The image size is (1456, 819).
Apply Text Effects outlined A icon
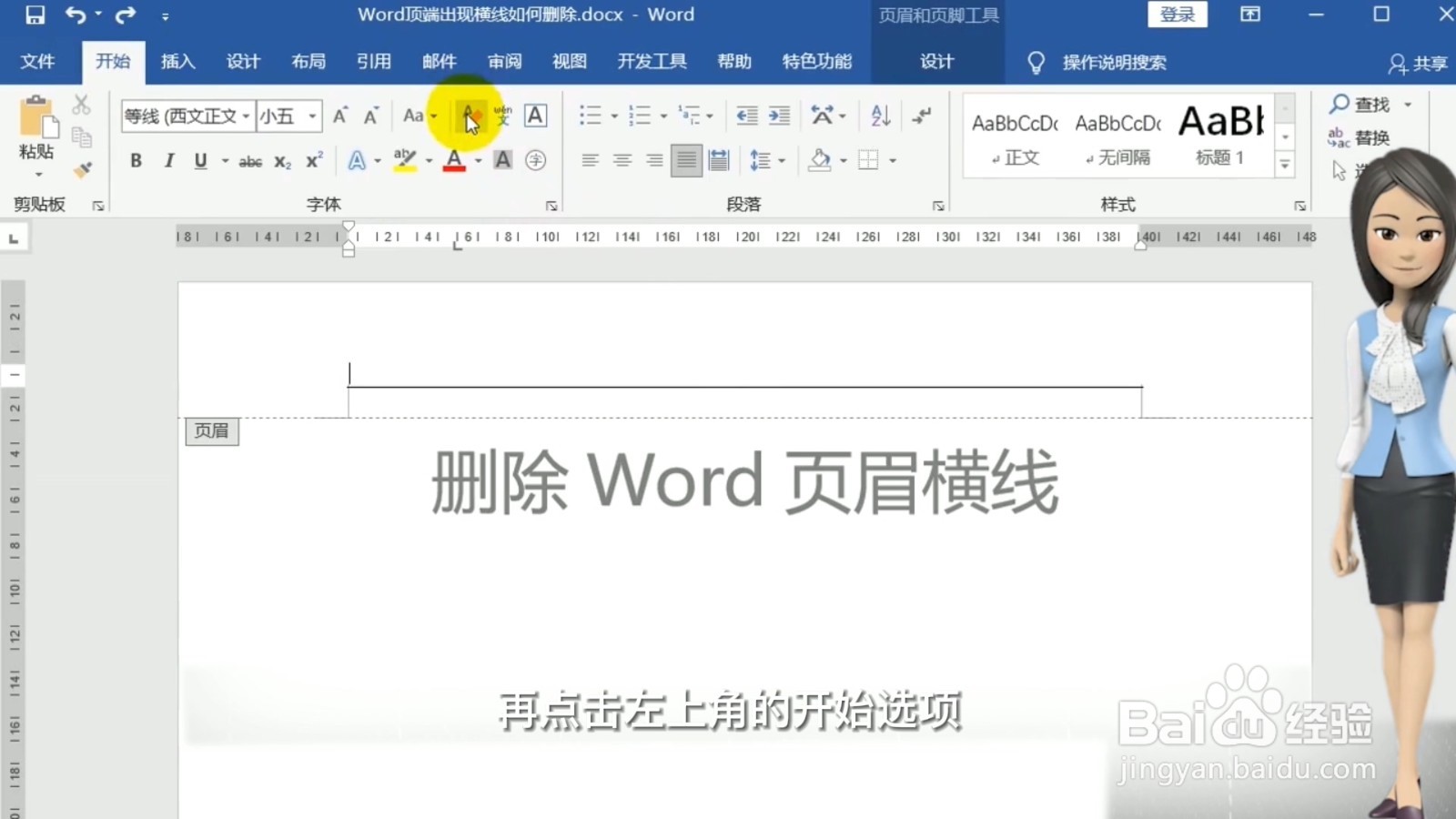(x=357, y=161)
